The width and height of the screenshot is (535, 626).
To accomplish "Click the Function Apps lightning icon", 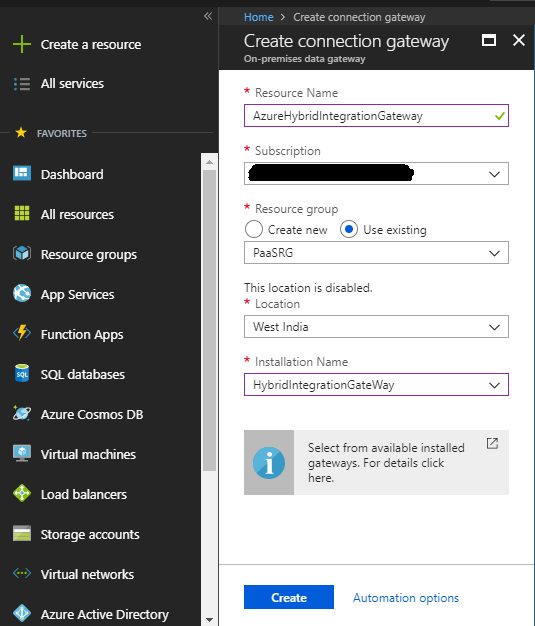I will [22, 333].
